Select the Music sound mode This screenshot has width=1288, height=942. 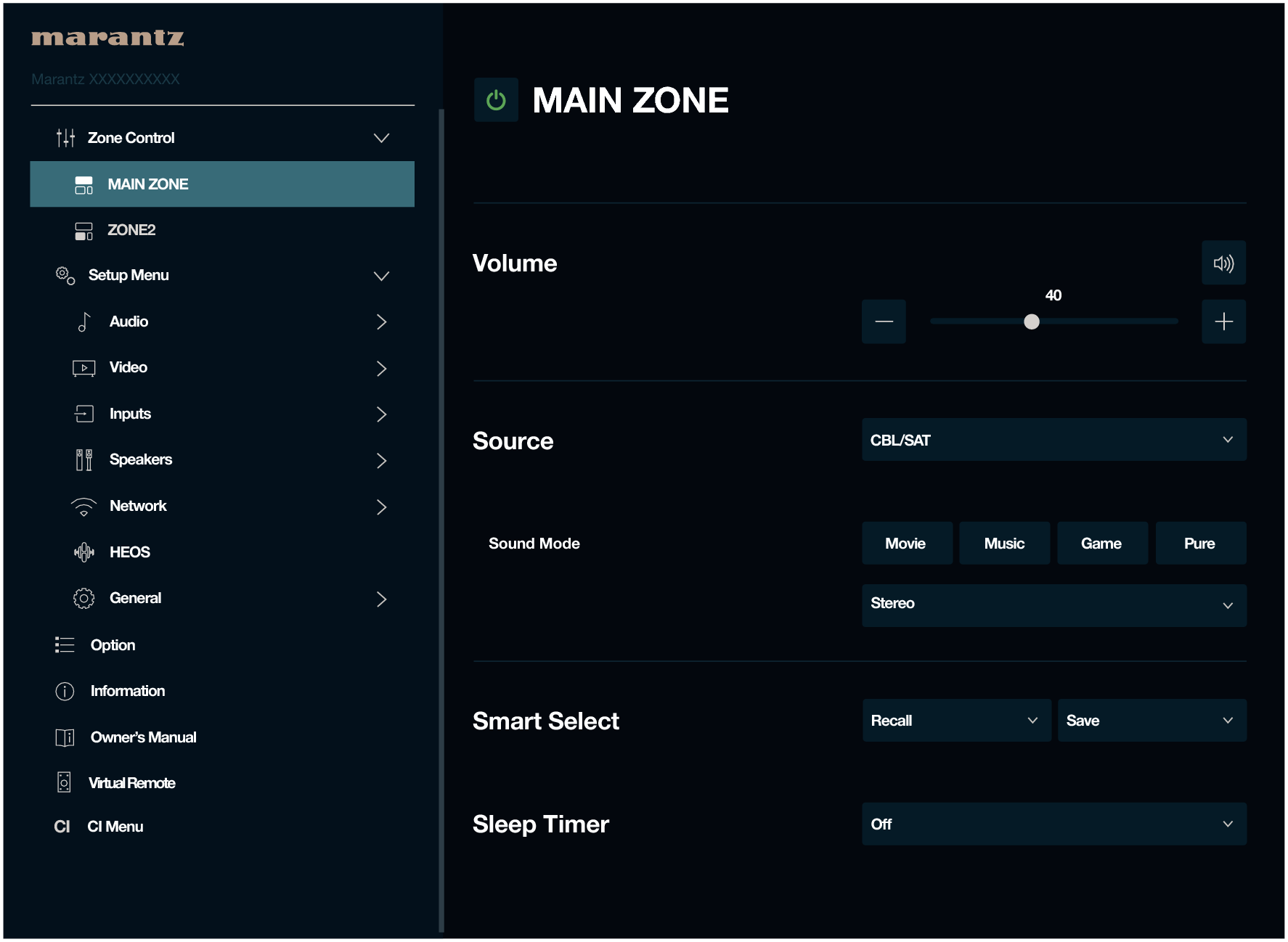(1004, 543)
